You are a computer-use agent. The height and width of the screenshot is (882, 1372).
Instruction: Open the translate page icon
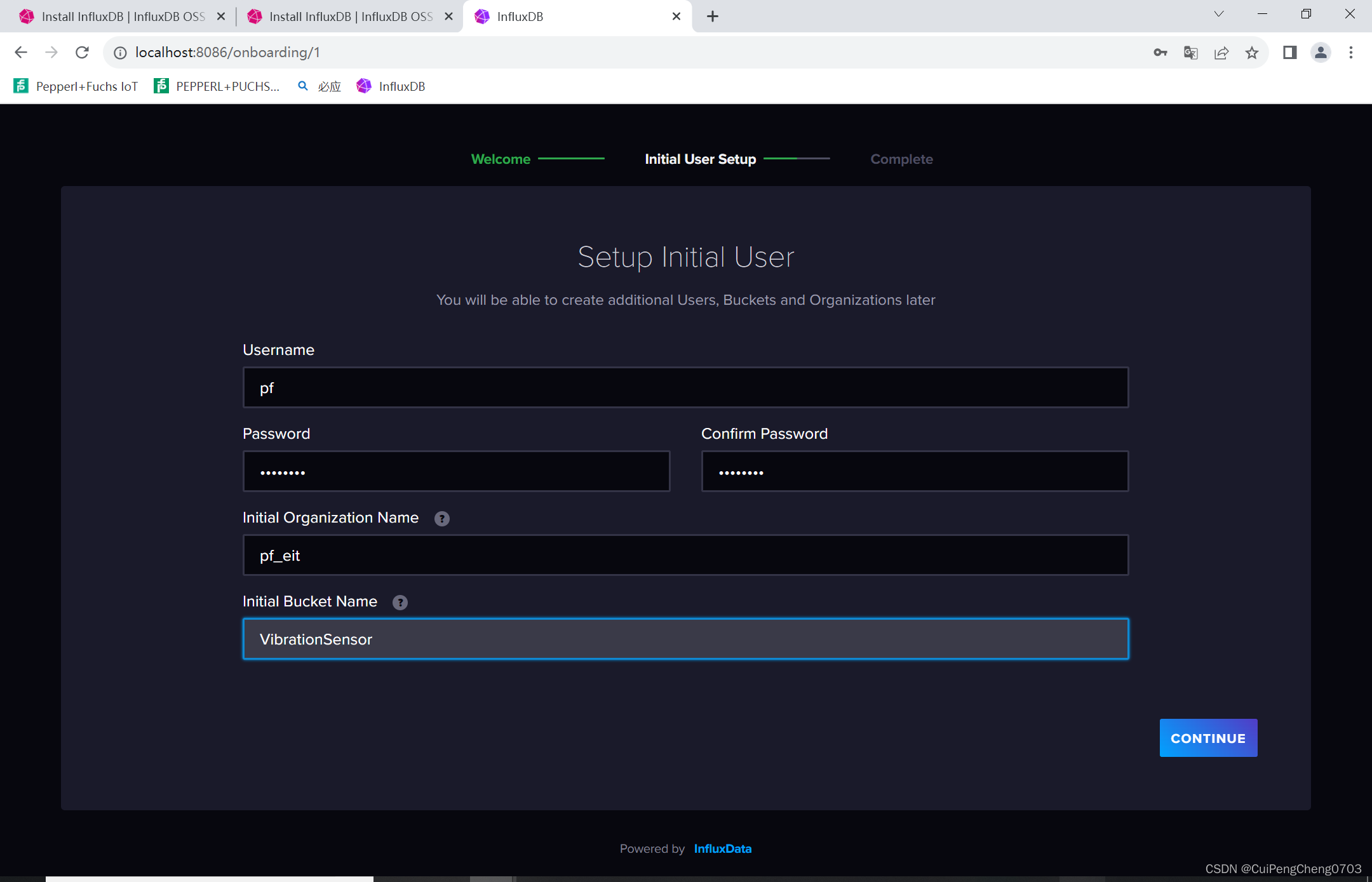click(x=1191, y=53)
